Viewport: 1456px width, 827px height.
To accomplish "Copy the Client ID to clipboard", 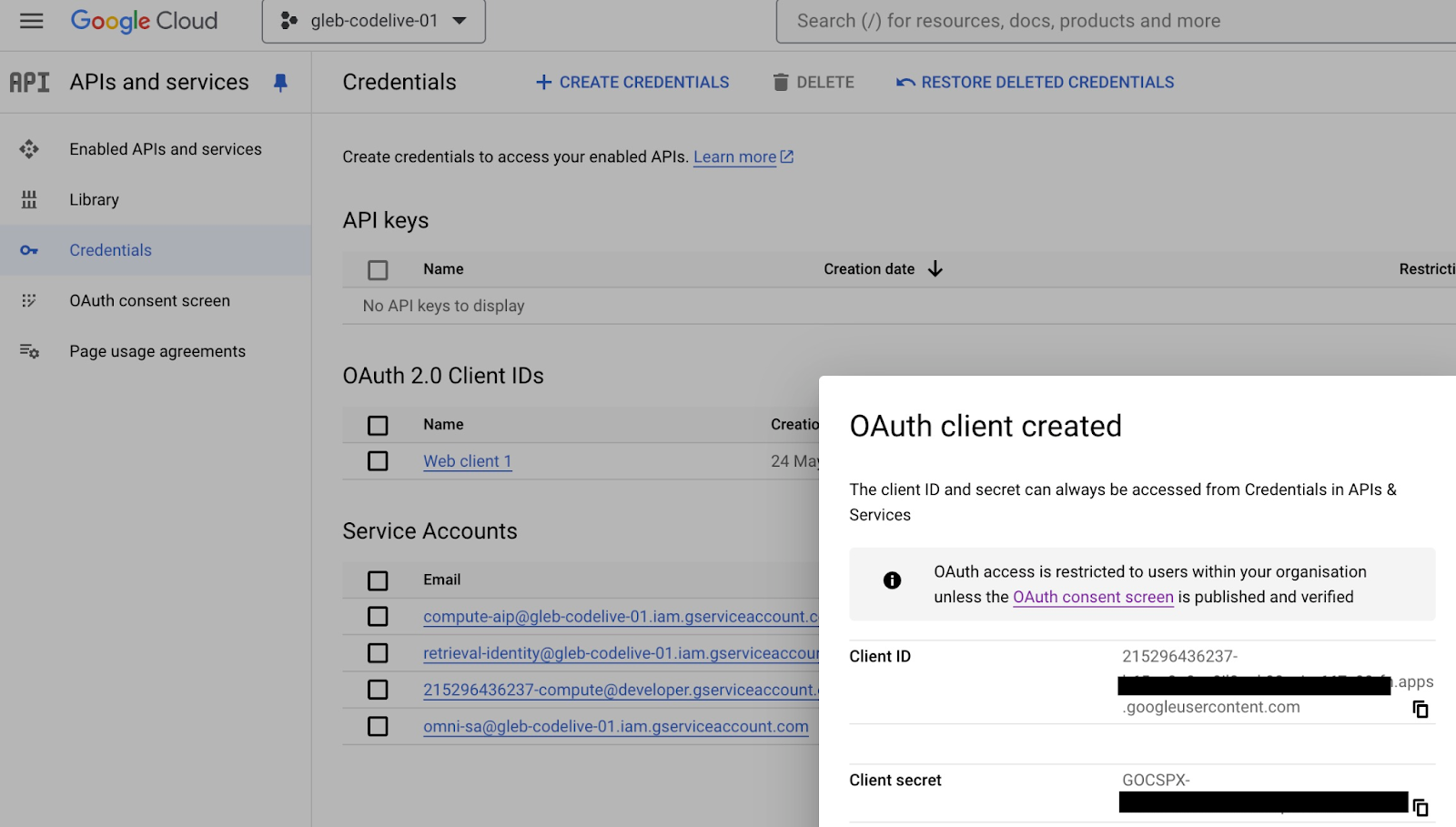I will 1420,709.
